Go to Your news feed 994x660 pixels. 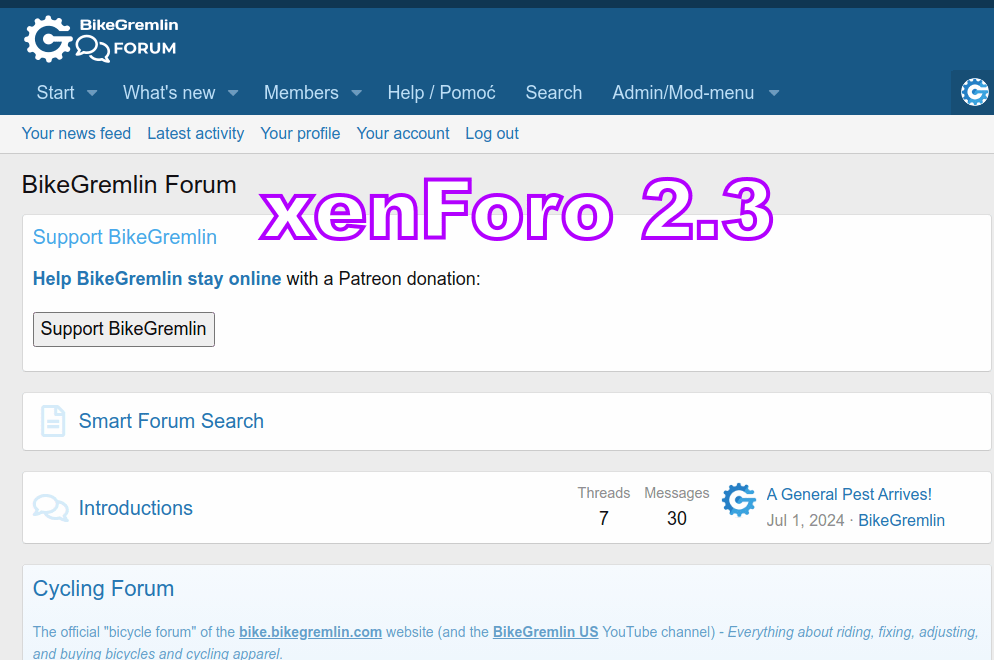pos(76,133)
